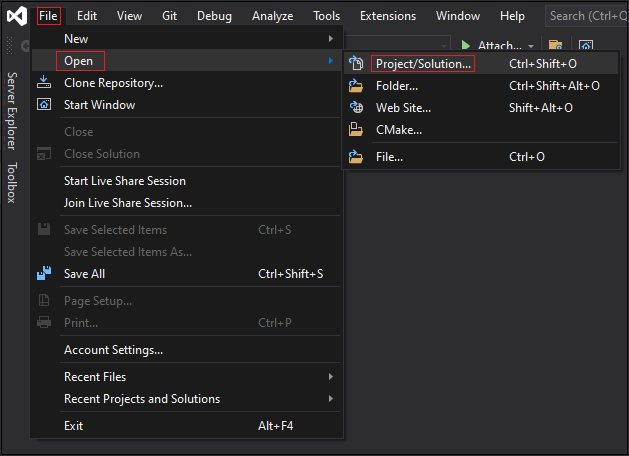Click the File open icon in submenu

356,156
